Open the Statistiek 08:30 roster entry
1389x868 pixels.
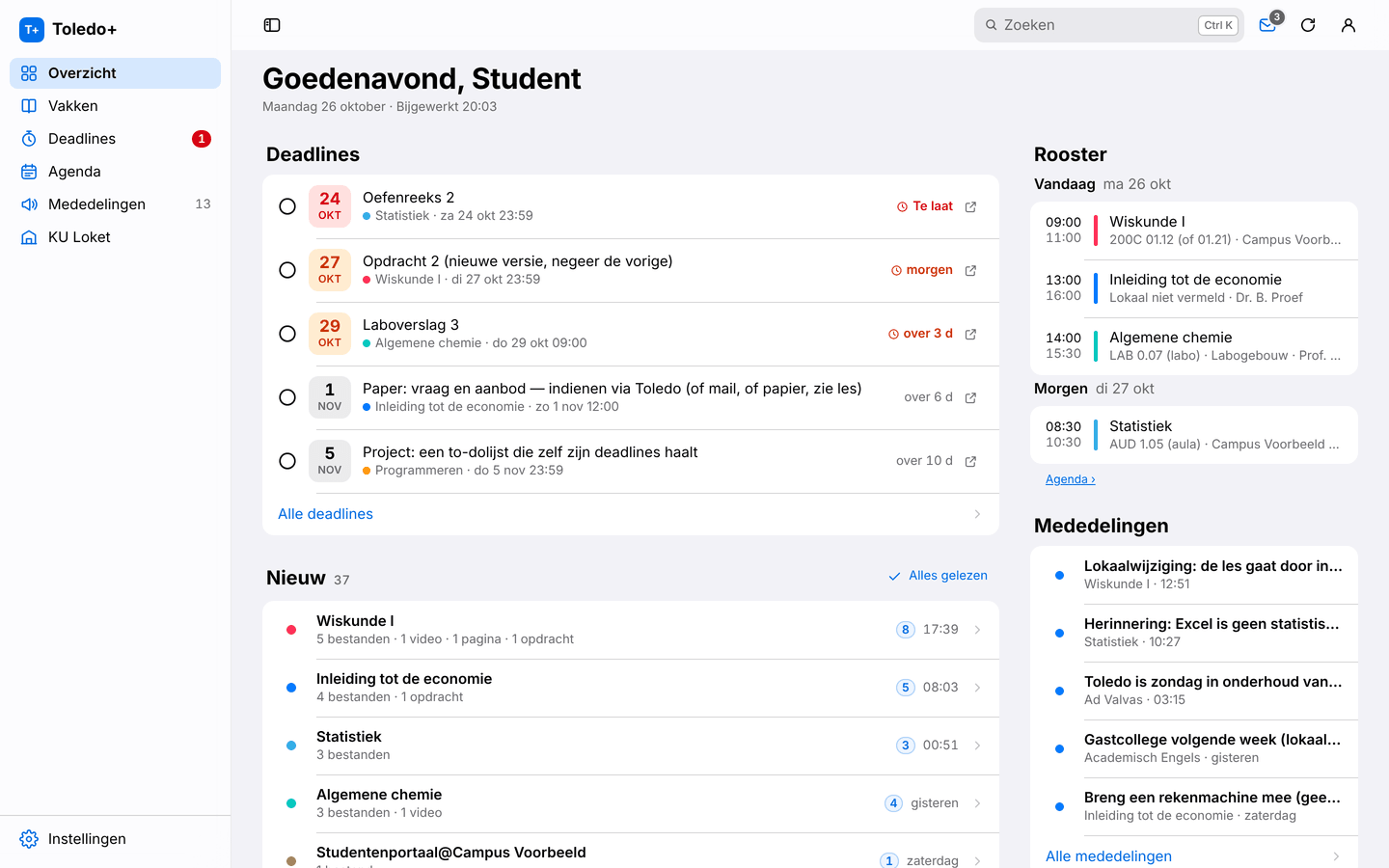[x=1194, y=435]
